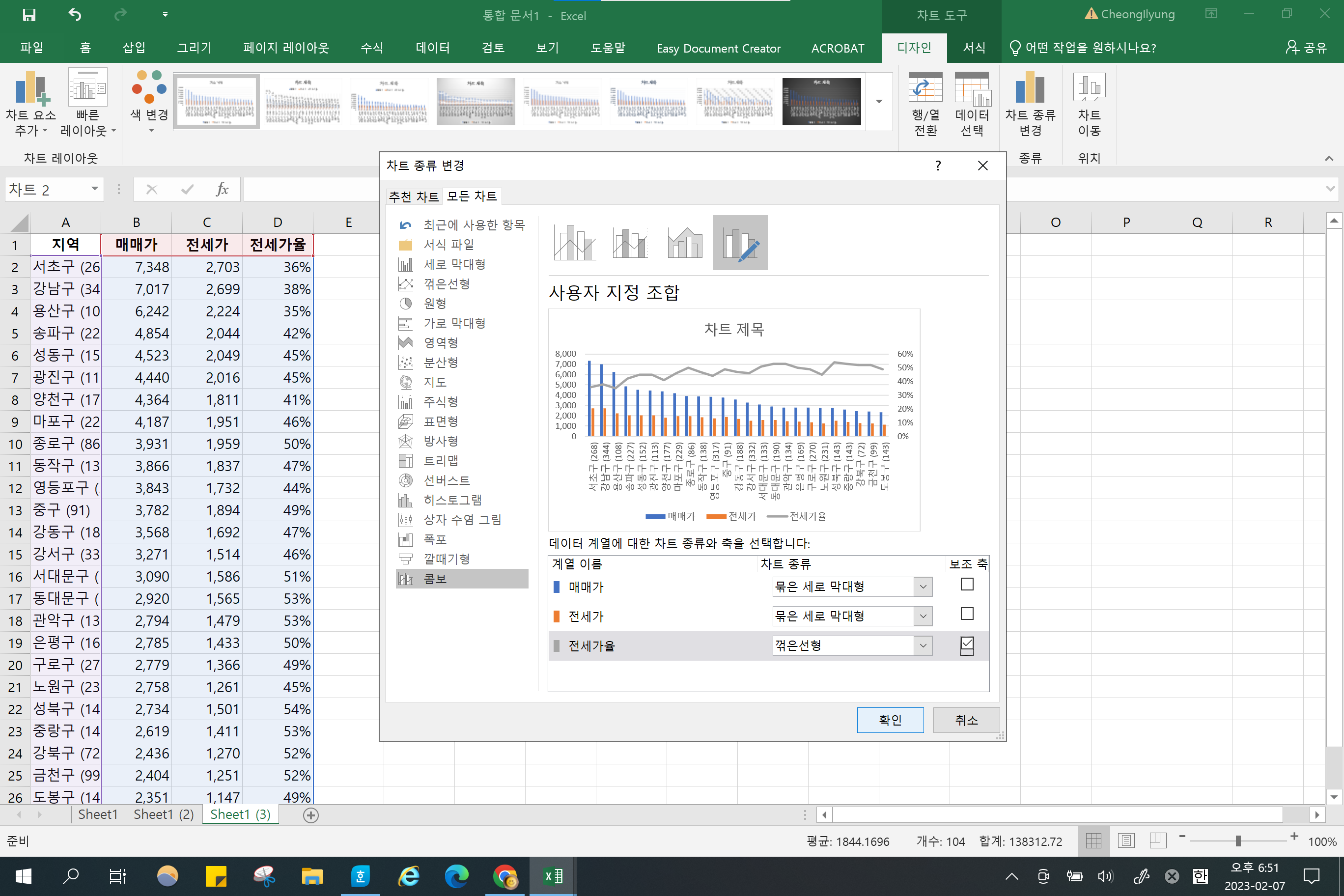The width and height of the screenshot is (1344, 896).
Task: Select the 사용자 지정 조합 combo chart icon
Action: point(739,243)
